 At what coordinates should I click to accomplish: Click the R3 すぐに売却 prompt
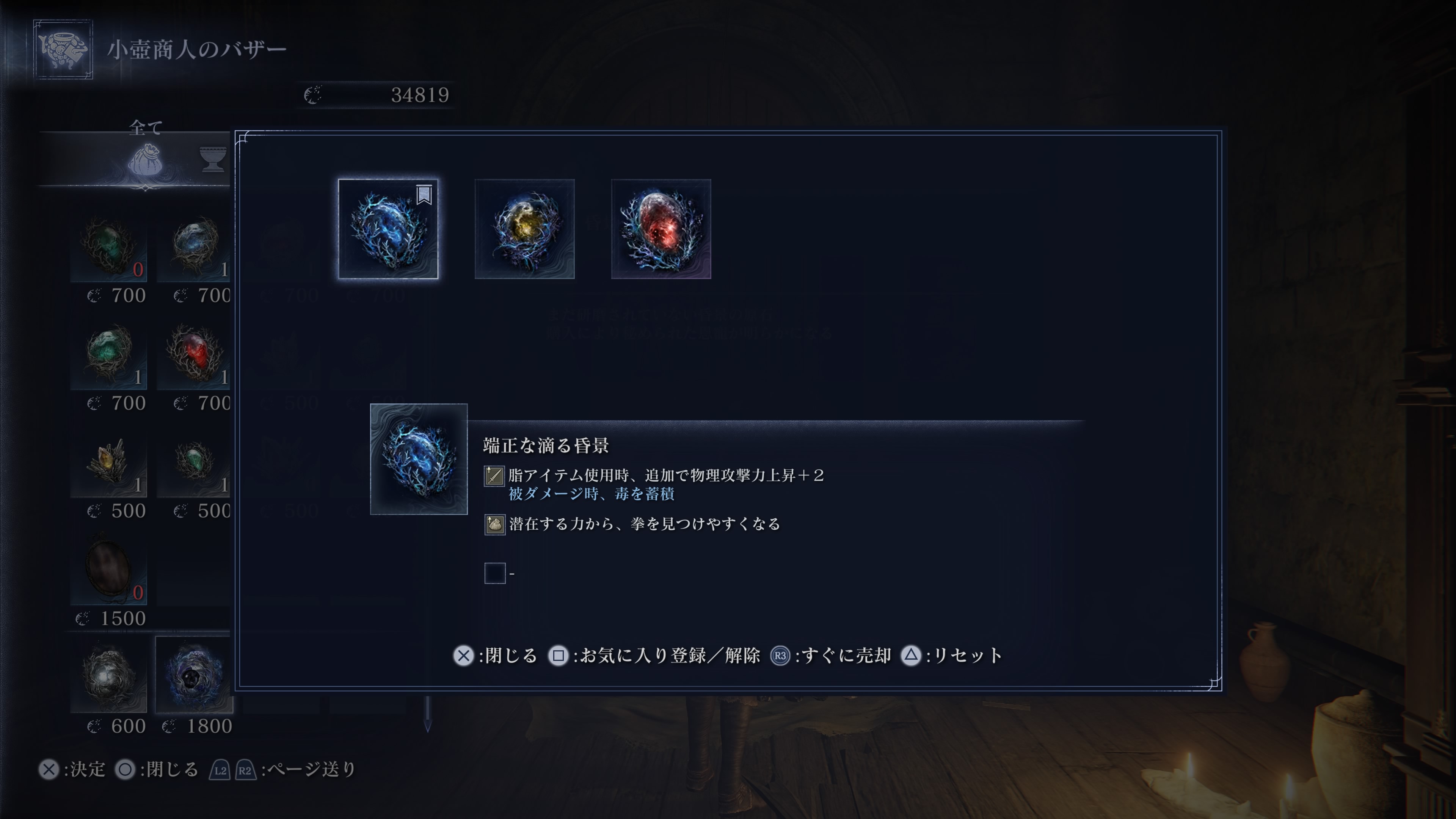click(831, 656)
